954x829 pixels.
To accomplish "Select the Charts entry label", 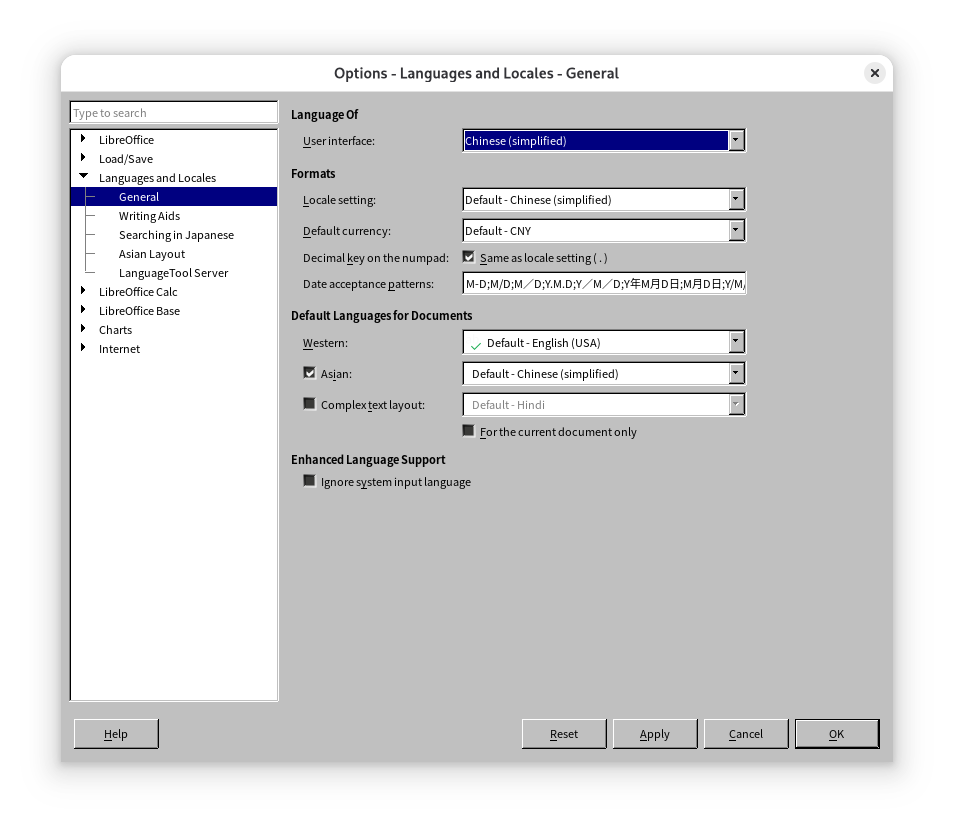I will click(x=115, y=330).
